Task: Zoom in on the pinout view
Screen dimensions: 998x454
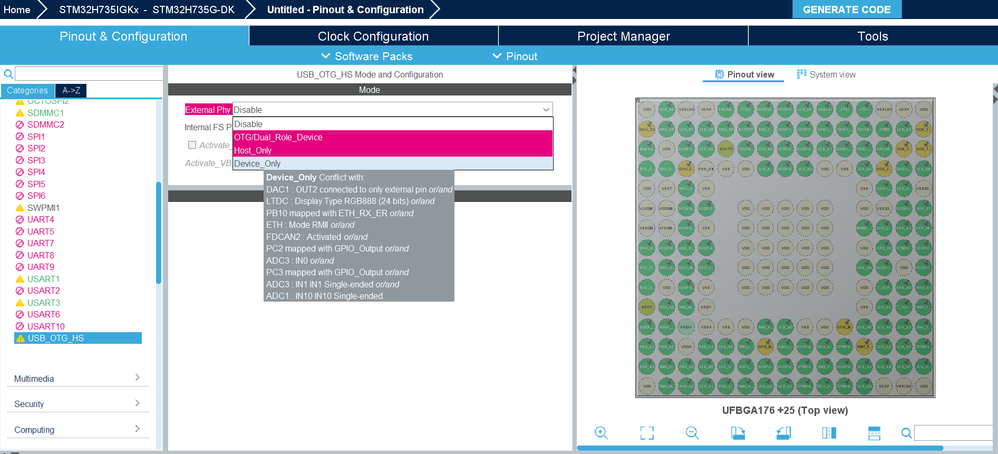Action: [x=601, y=433]
